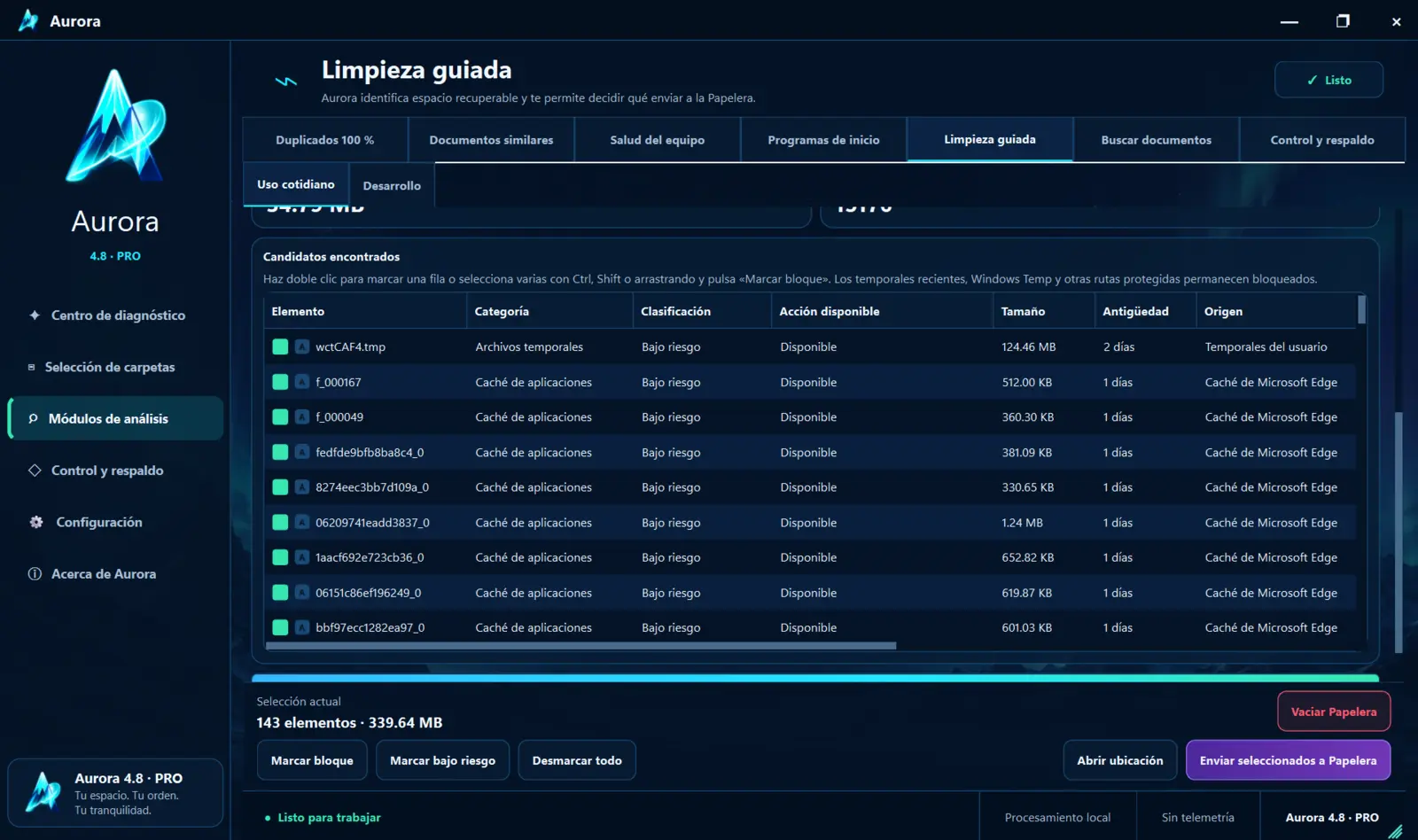Toggle the 06151c86ef196249_0 checkbox

(280, 593)
